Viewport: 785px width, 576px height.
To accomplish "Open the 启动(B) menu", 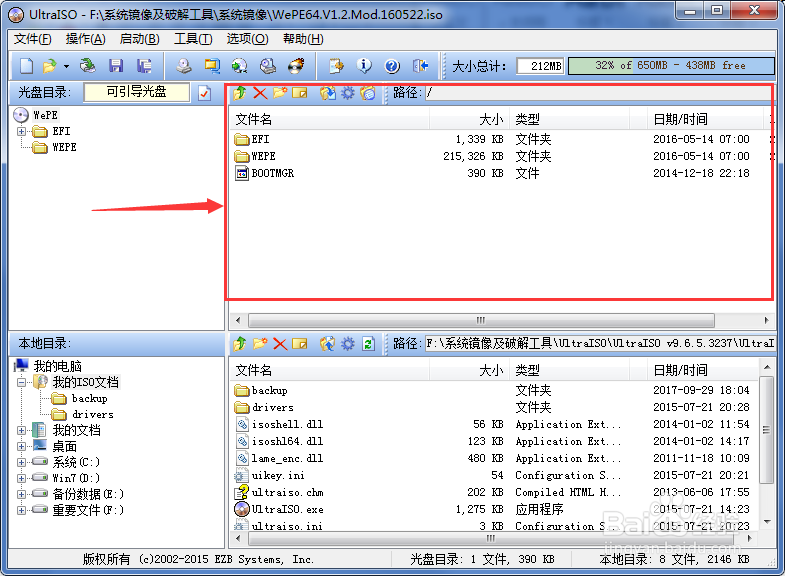I will click(139, 39).
